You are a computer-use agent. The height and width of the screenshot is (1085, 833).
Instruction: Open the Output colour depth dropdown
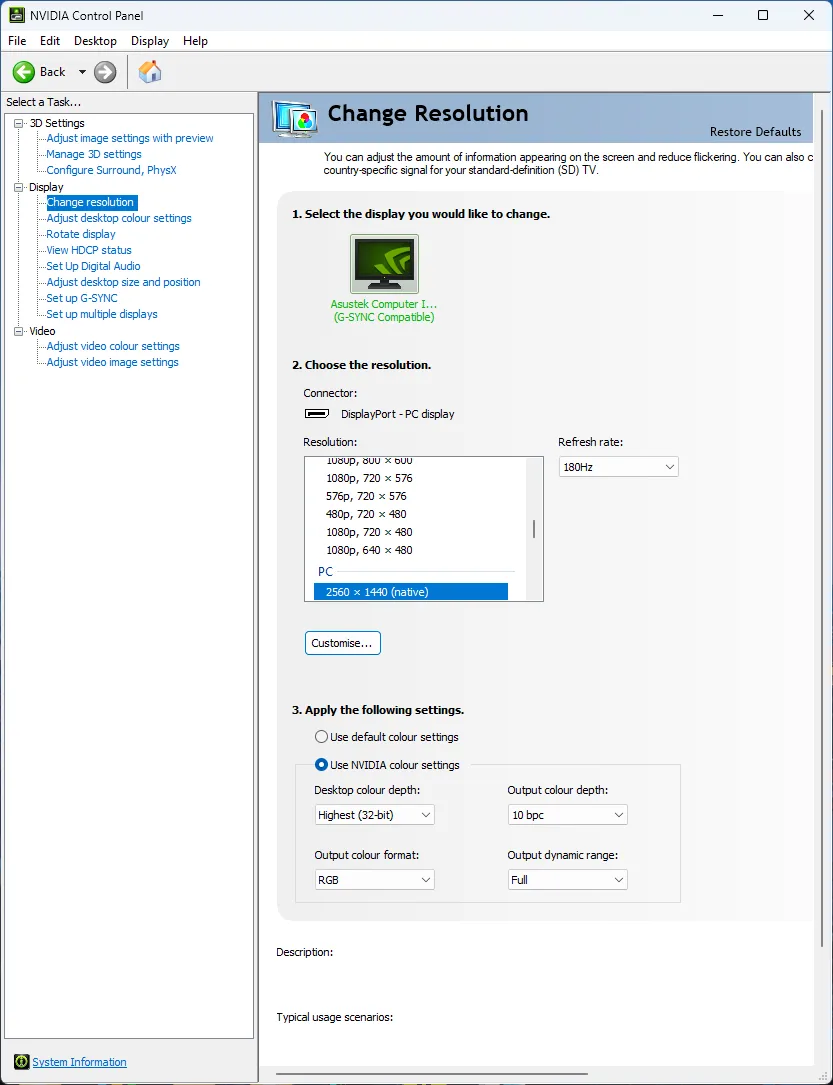[x=567, y=815]
